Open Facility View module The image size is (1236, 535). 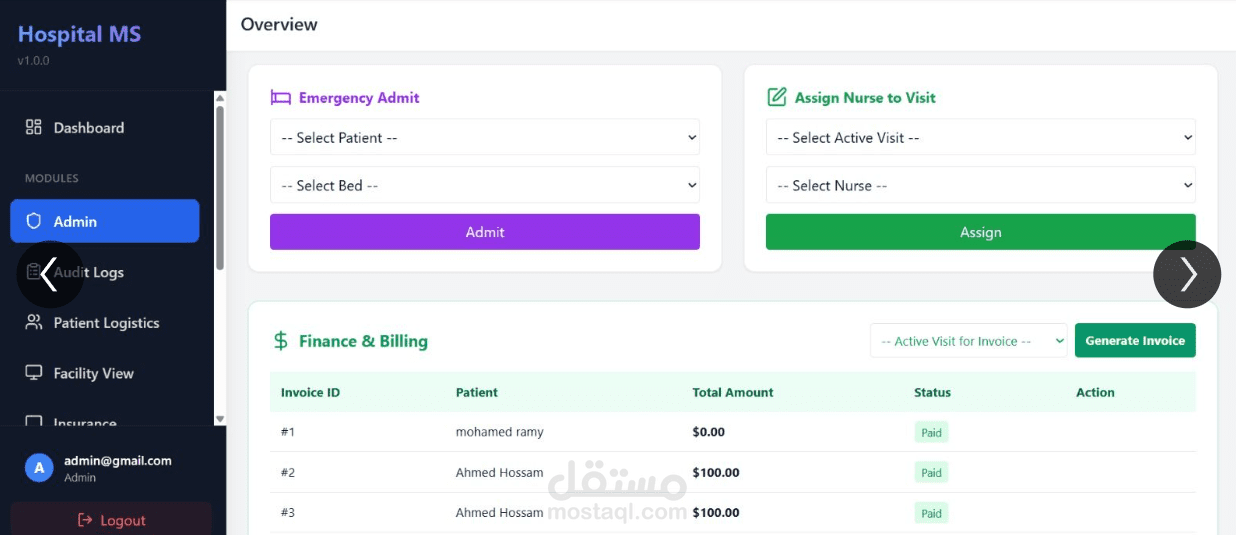tap(93, 373)
